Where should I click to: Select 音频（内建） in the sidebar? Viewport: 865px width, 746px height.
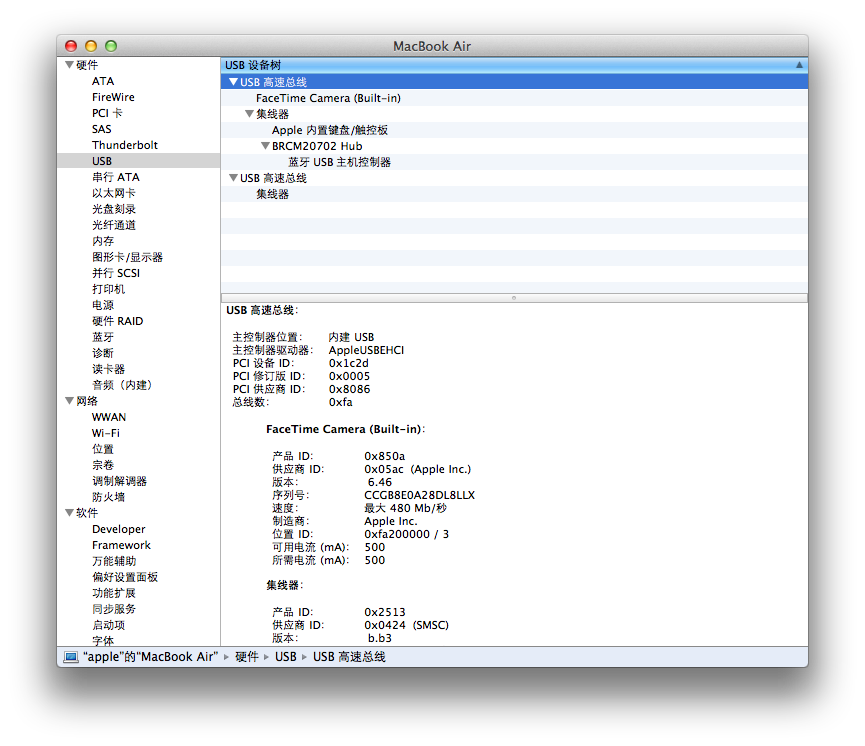[122, 385]
